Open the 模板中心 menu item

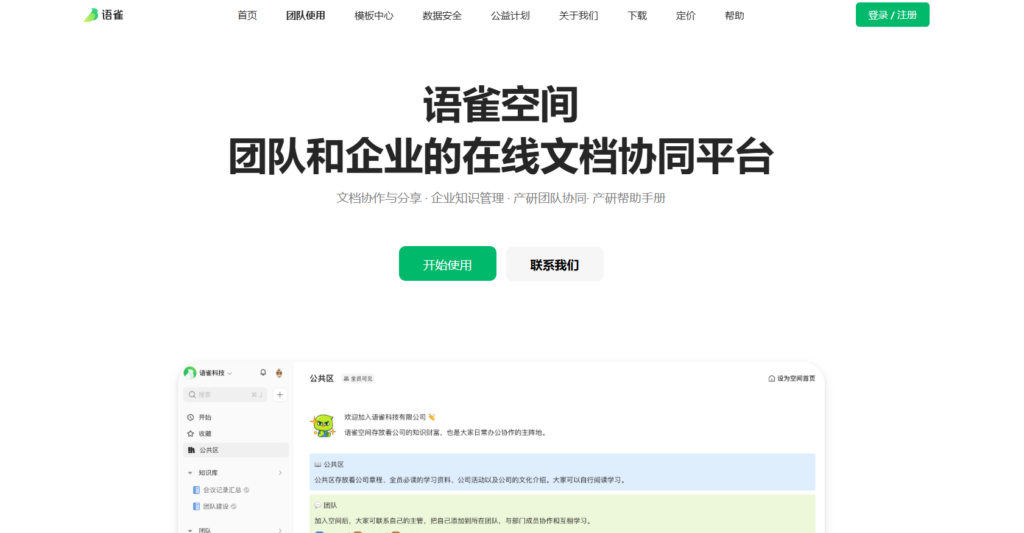coord(374,16)
